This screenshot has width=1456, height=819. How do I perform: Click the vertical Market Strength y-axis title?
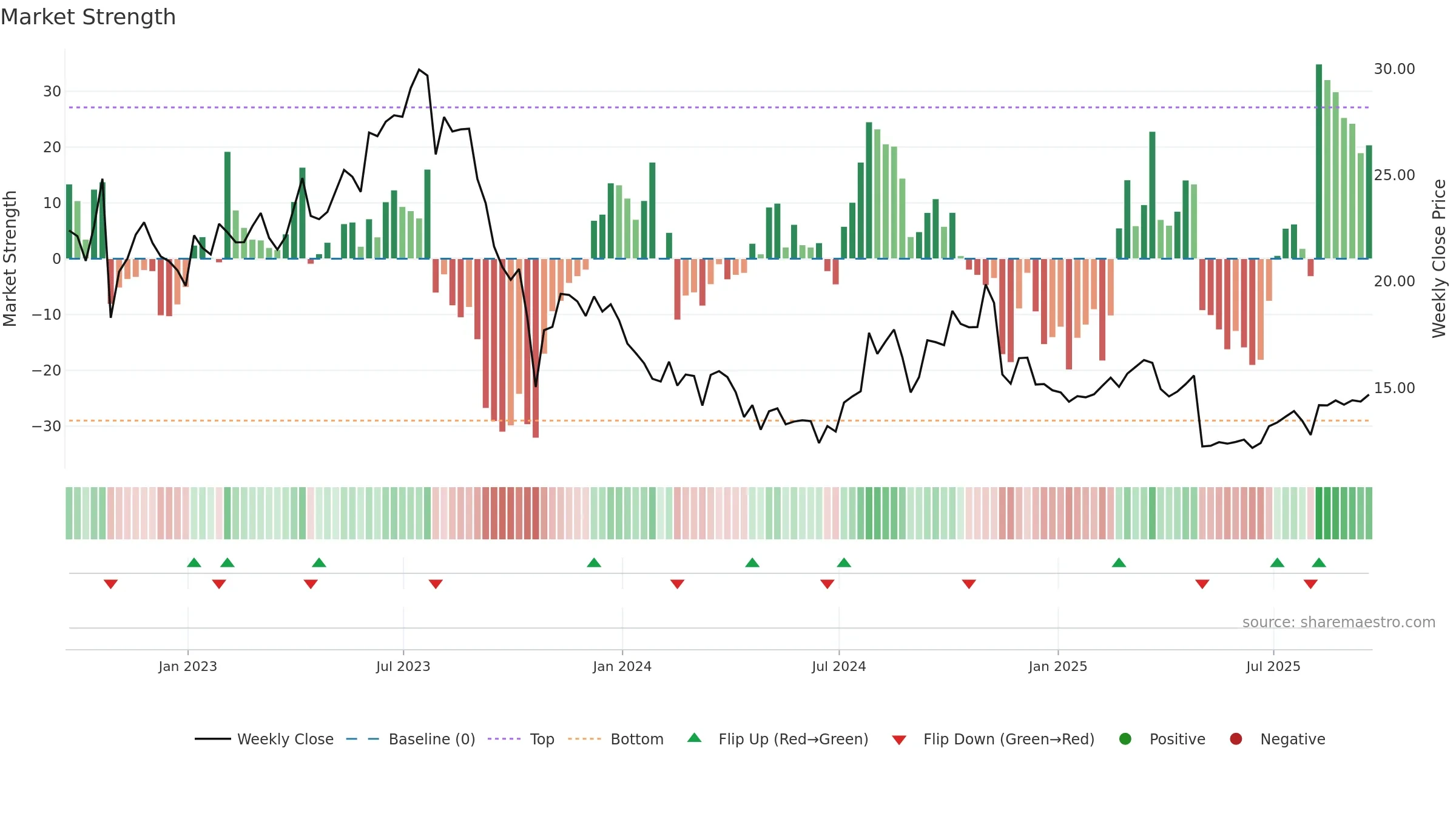[10, 258]
